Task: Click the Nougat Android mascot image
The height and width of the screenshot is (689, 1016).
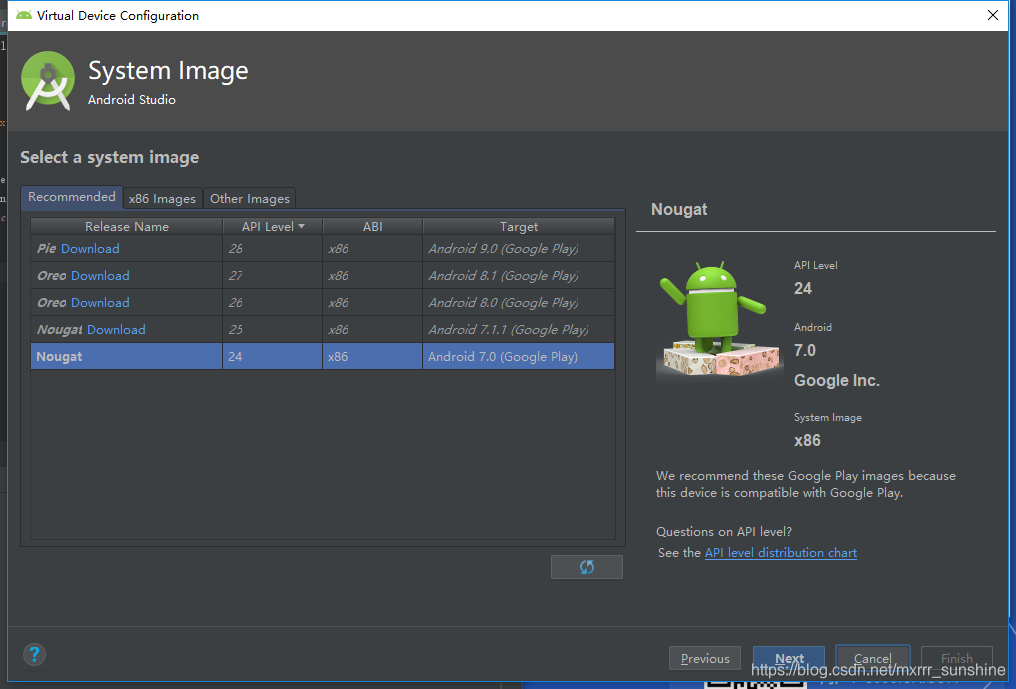Action: coord(719,321)
